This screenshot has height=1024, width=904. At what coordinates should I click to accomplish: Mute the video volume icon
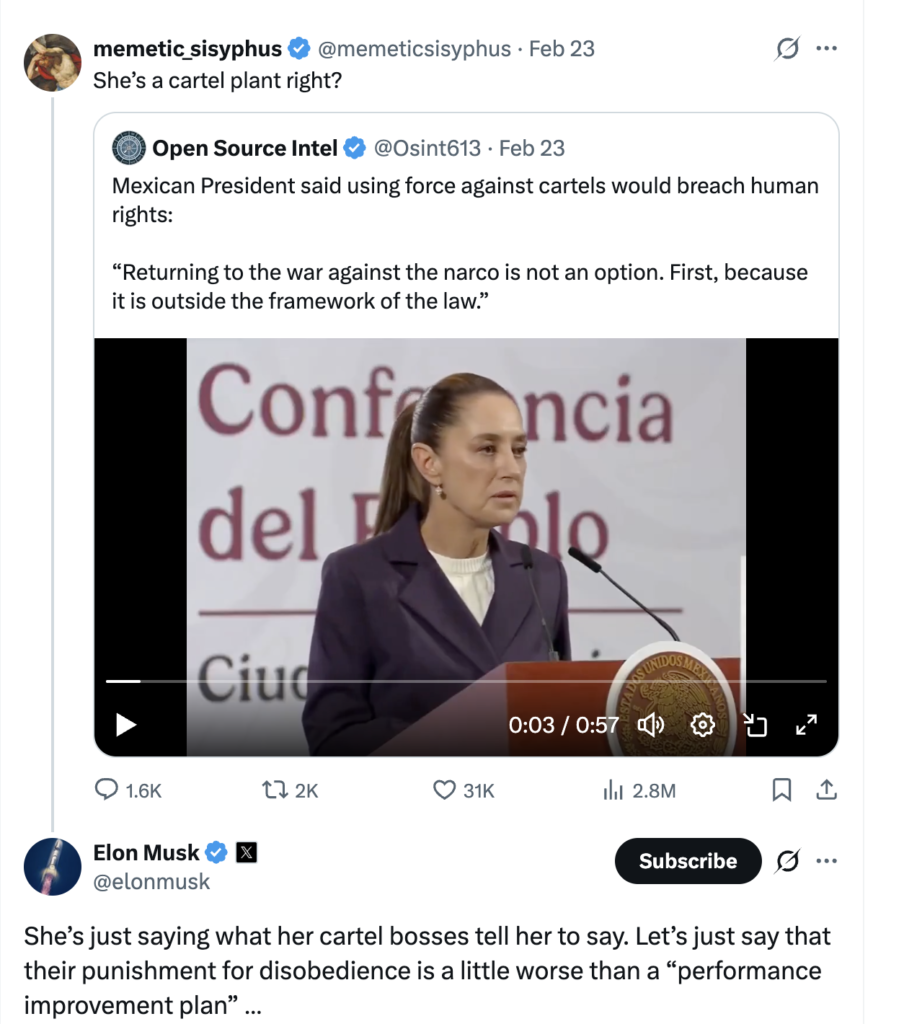click(651, 724)
